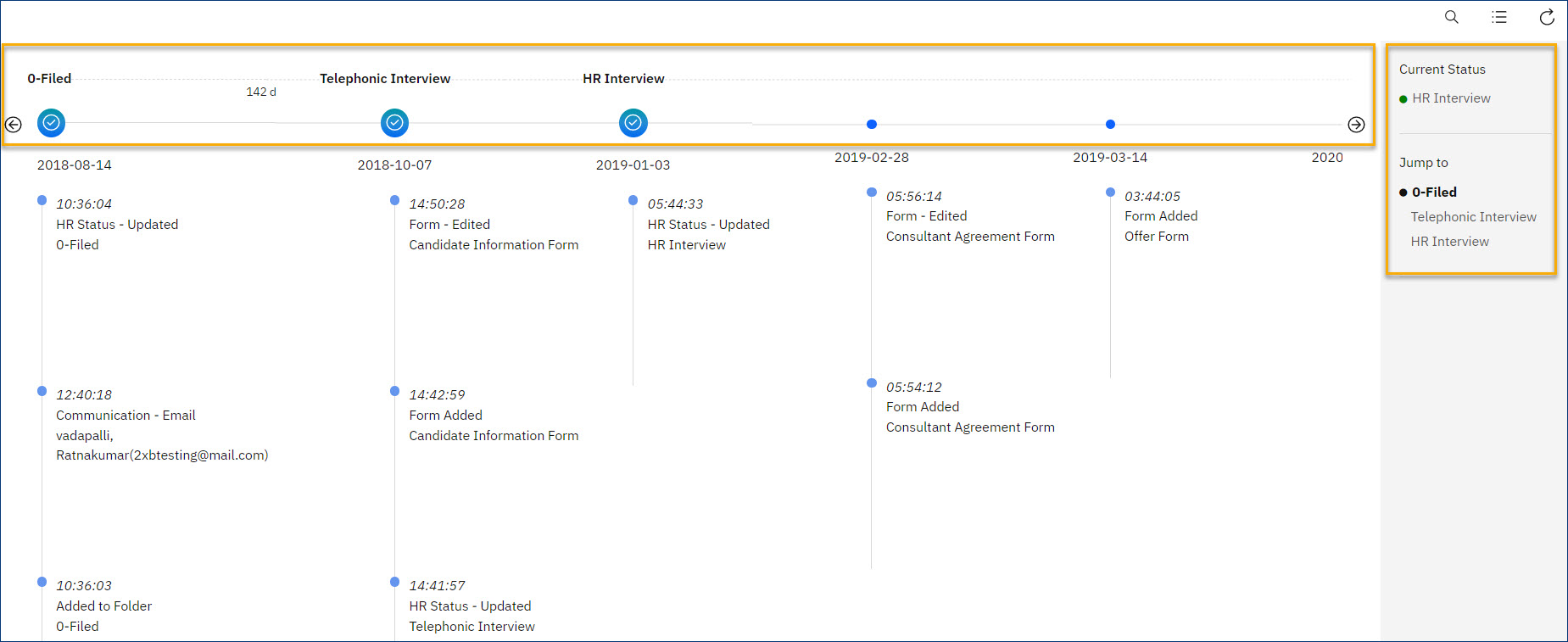Click Candidate Information Form under 14:42:59
This screenshot has height=642, width=1568.
pos(494,436)
